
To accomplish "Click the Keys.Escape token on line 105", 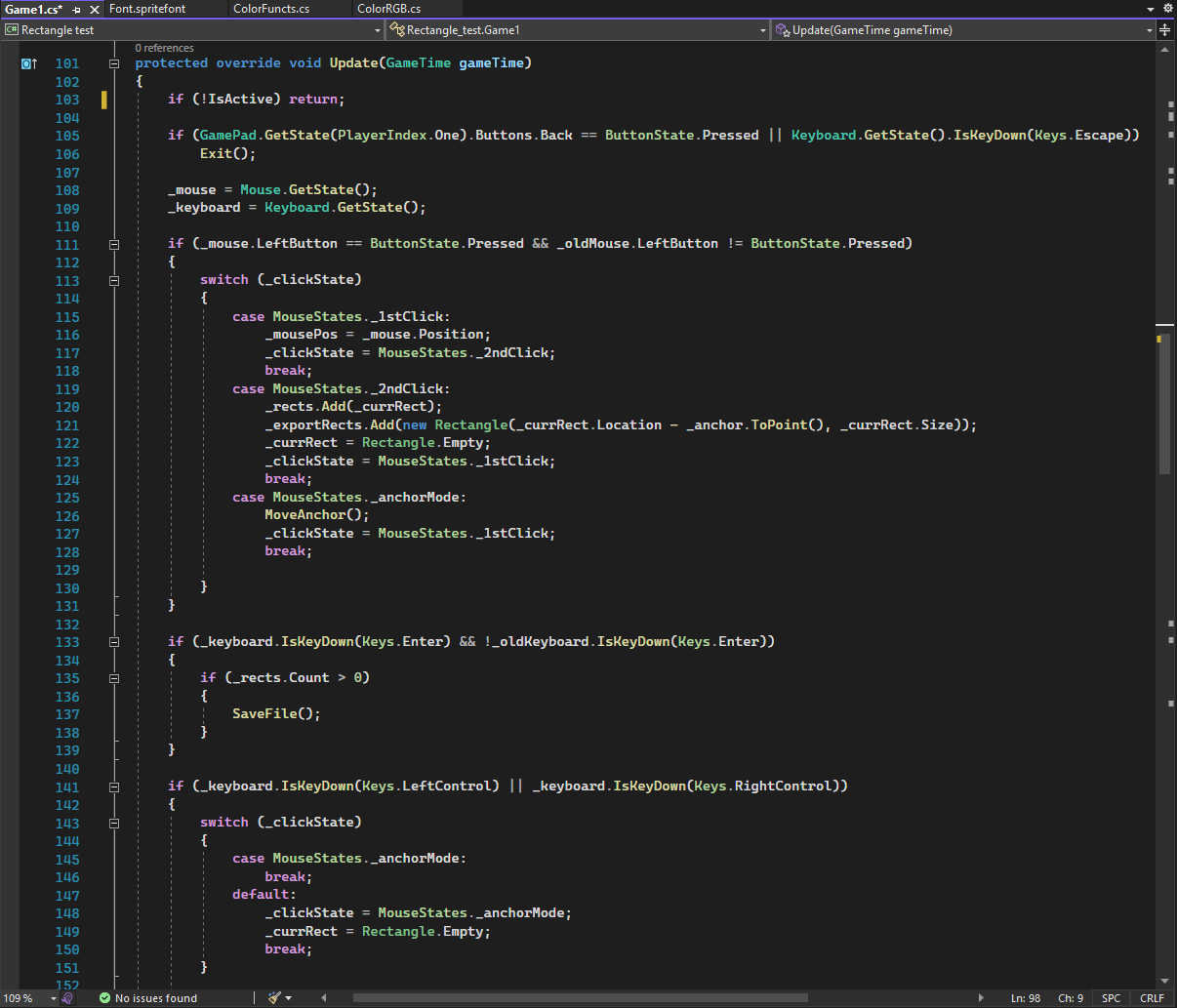I will 1078,136.
